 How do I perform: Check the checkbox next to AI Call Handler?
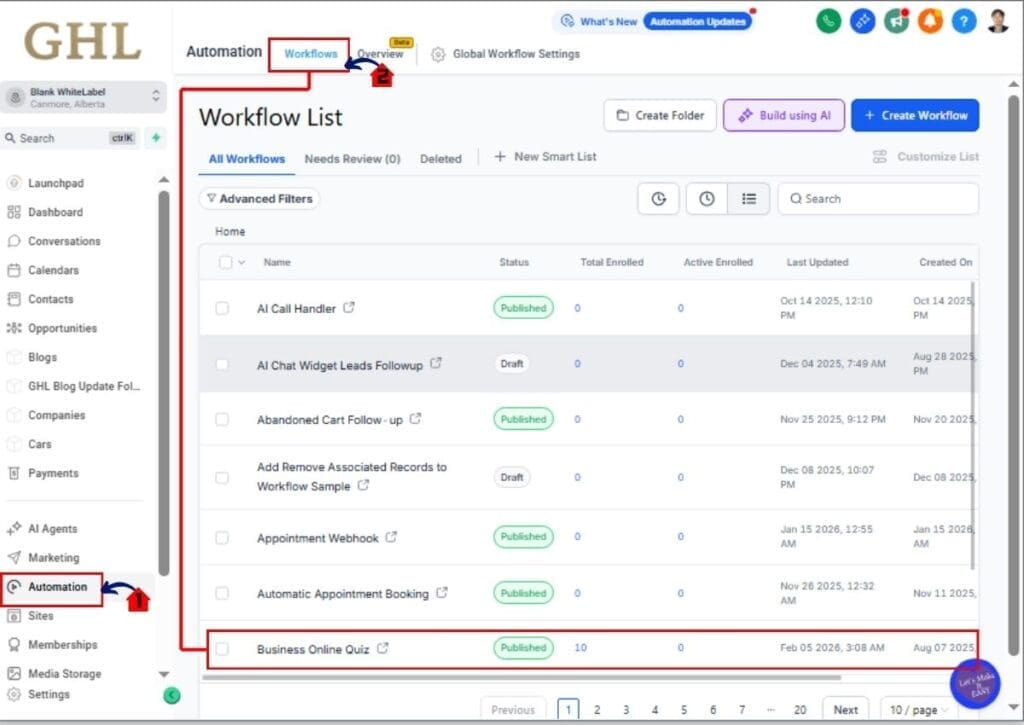pyautogui.click(x=222, y=308)
